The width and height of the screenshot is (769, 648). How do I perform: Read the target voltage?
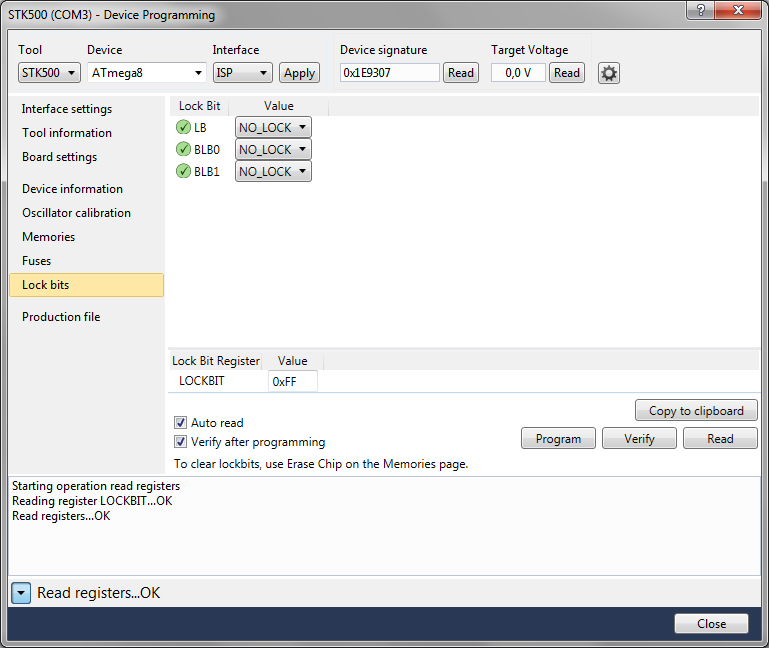click(566, 73)
